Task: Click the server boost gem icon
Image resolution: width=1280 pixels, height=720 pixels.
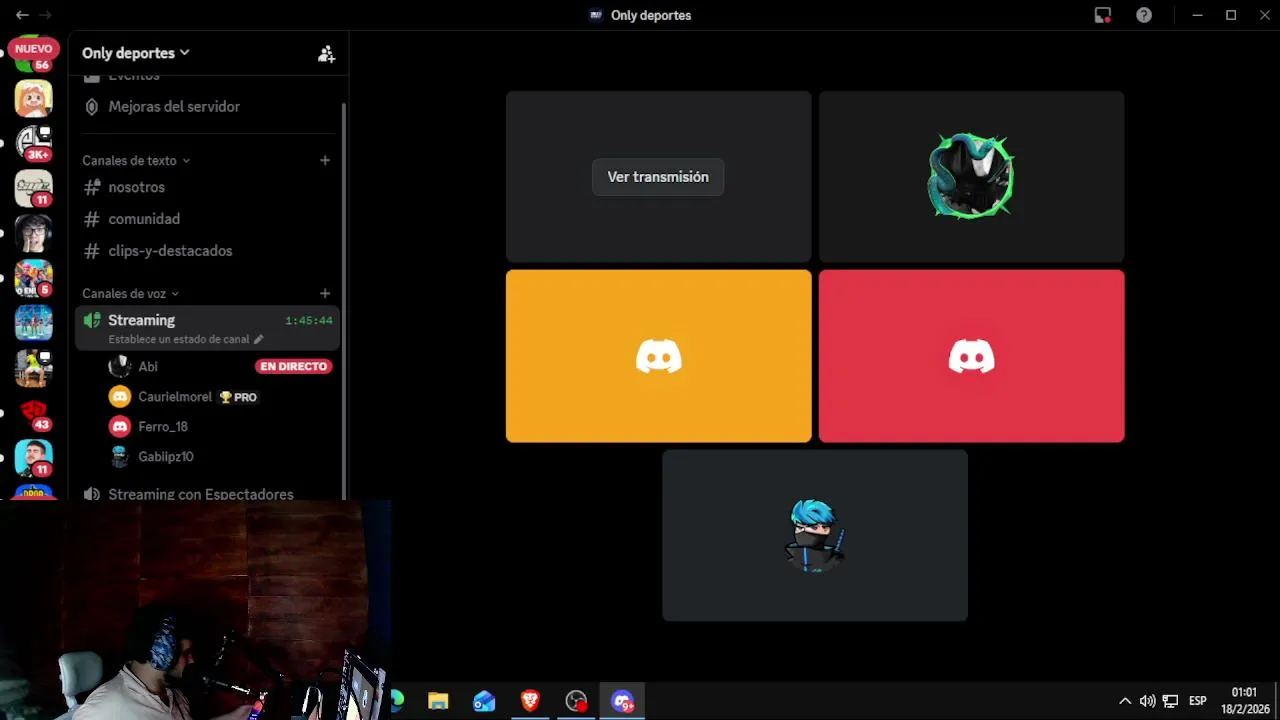Action: coord(92,106)
